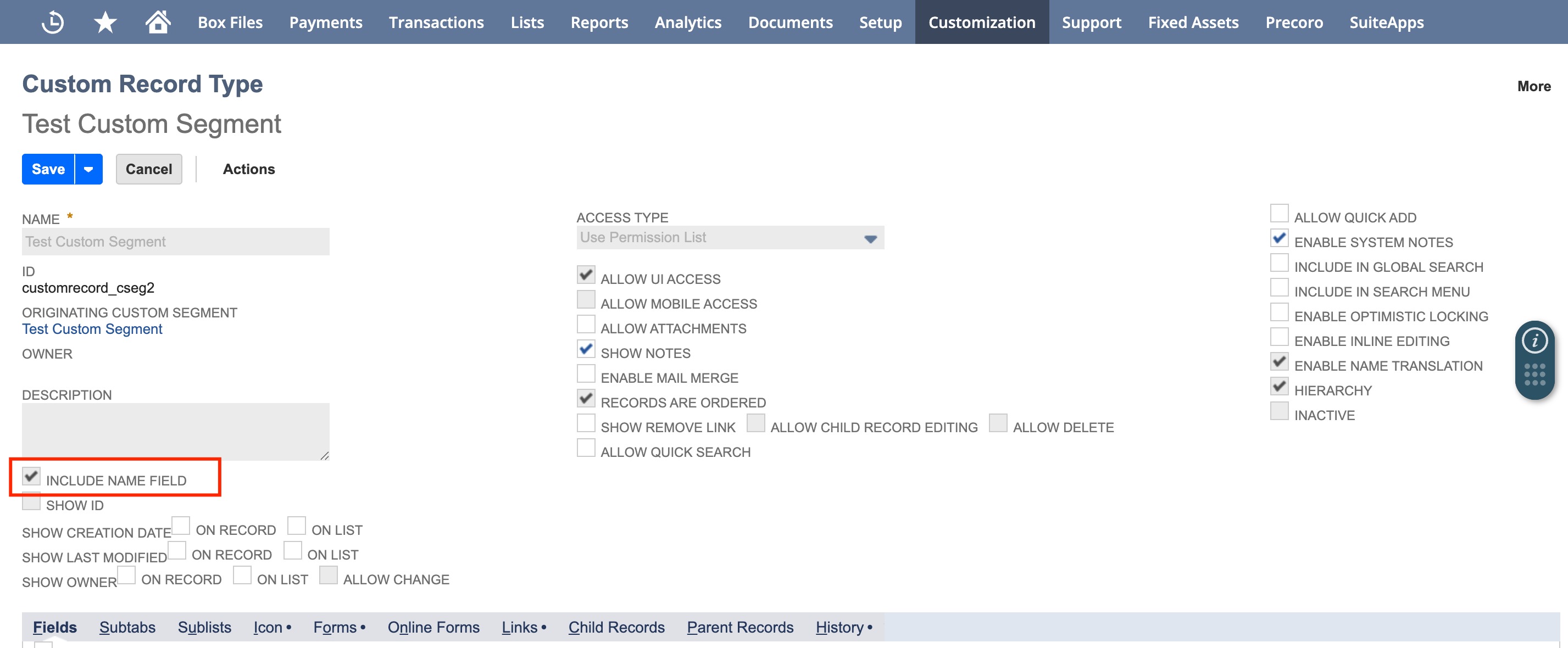This screenshot has height=648, width=1568.
Task: Open the Customization menu
Action: pos(981,23)
